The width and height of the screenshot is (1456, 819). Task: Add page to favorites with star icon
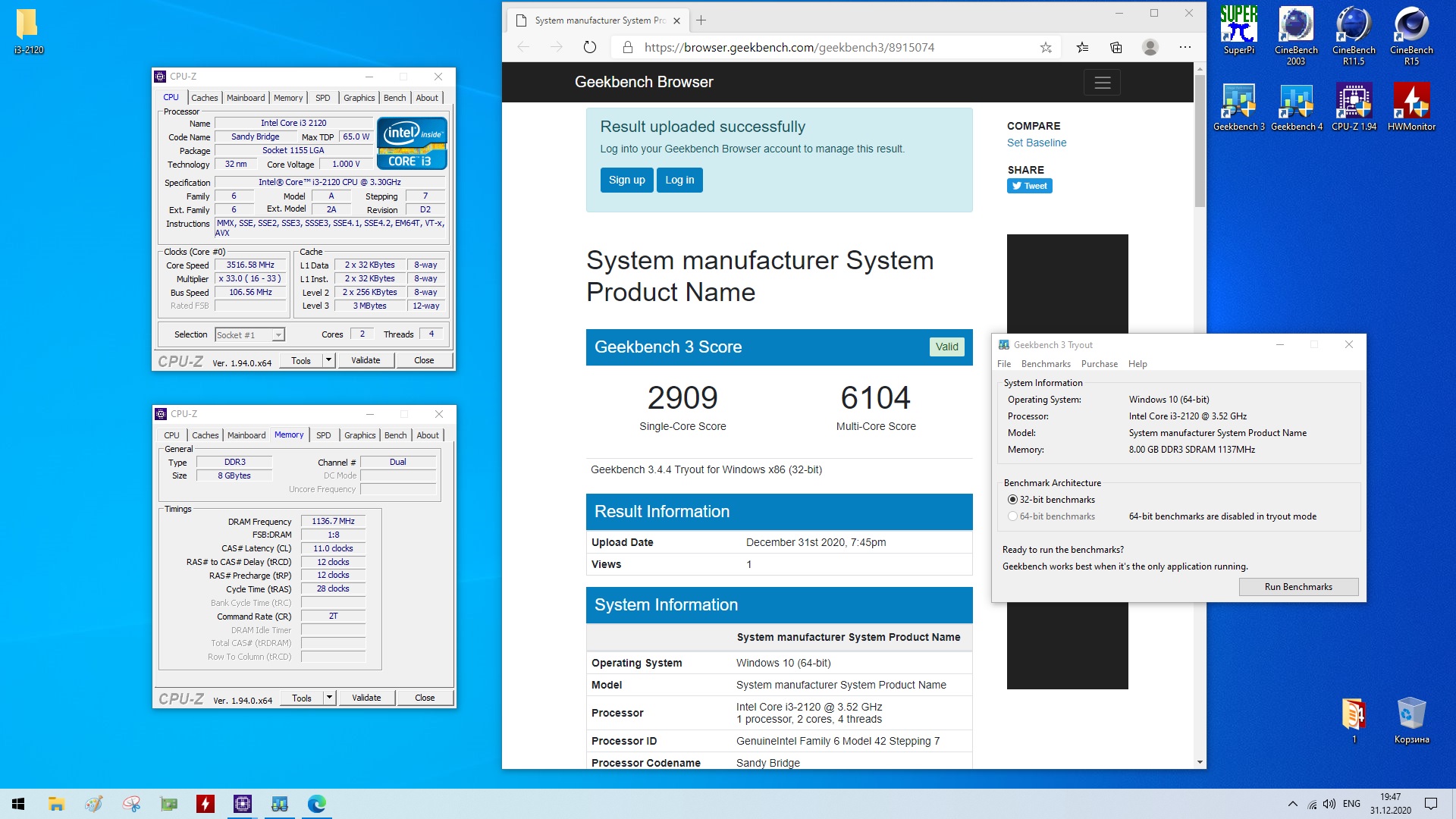point(1046,47)
